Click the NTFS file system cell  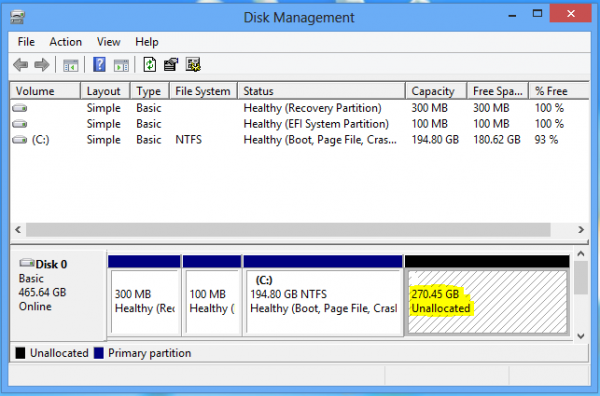coord(189,140)
